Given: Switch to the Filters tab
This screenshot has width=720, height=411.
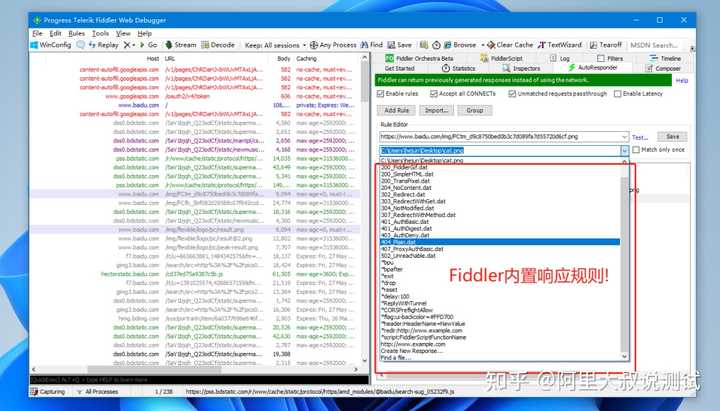Looking at the screenshot, I should 610,58.
